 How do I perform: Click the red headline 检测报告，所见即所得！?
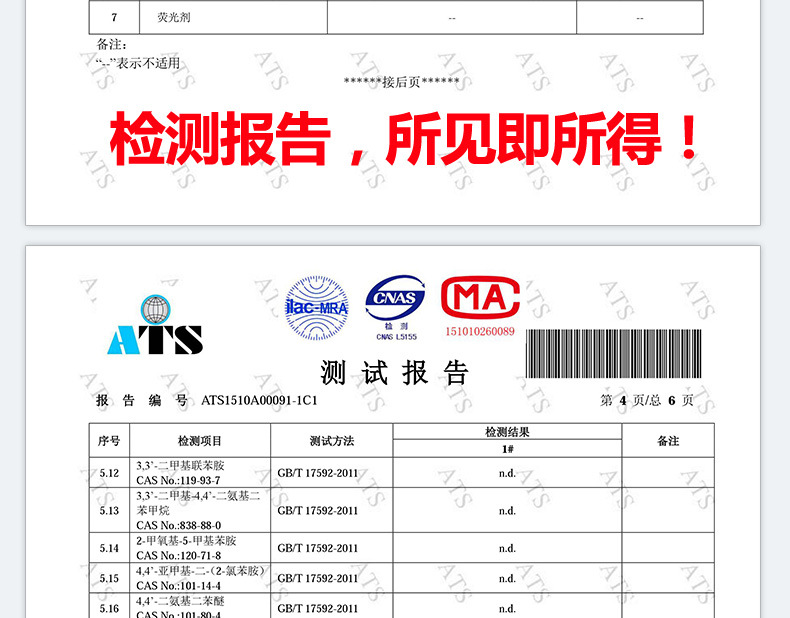pyautogui.click(x=404, y=139)
